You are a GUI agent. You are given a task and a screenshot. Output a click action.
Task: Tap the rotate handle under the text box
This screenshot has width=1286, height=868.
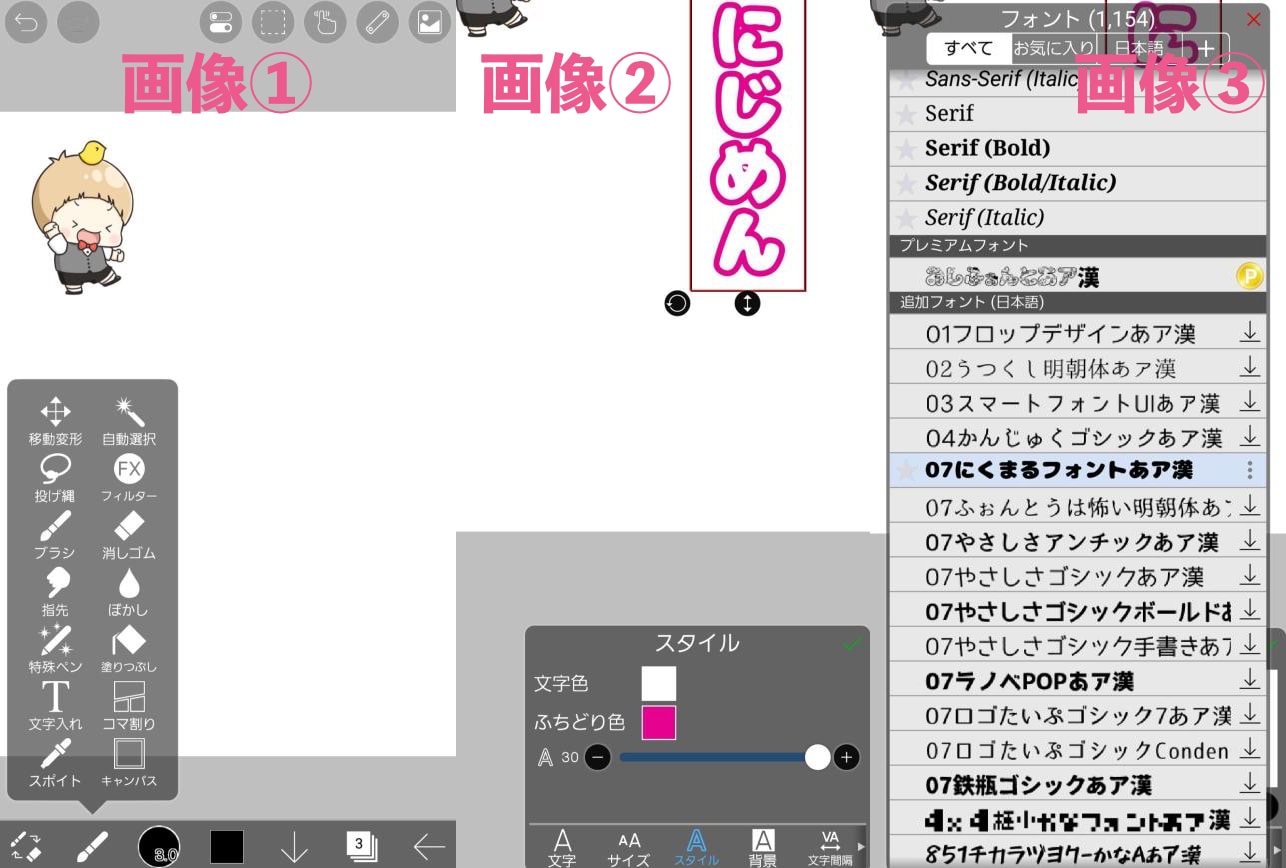[677, 303]
